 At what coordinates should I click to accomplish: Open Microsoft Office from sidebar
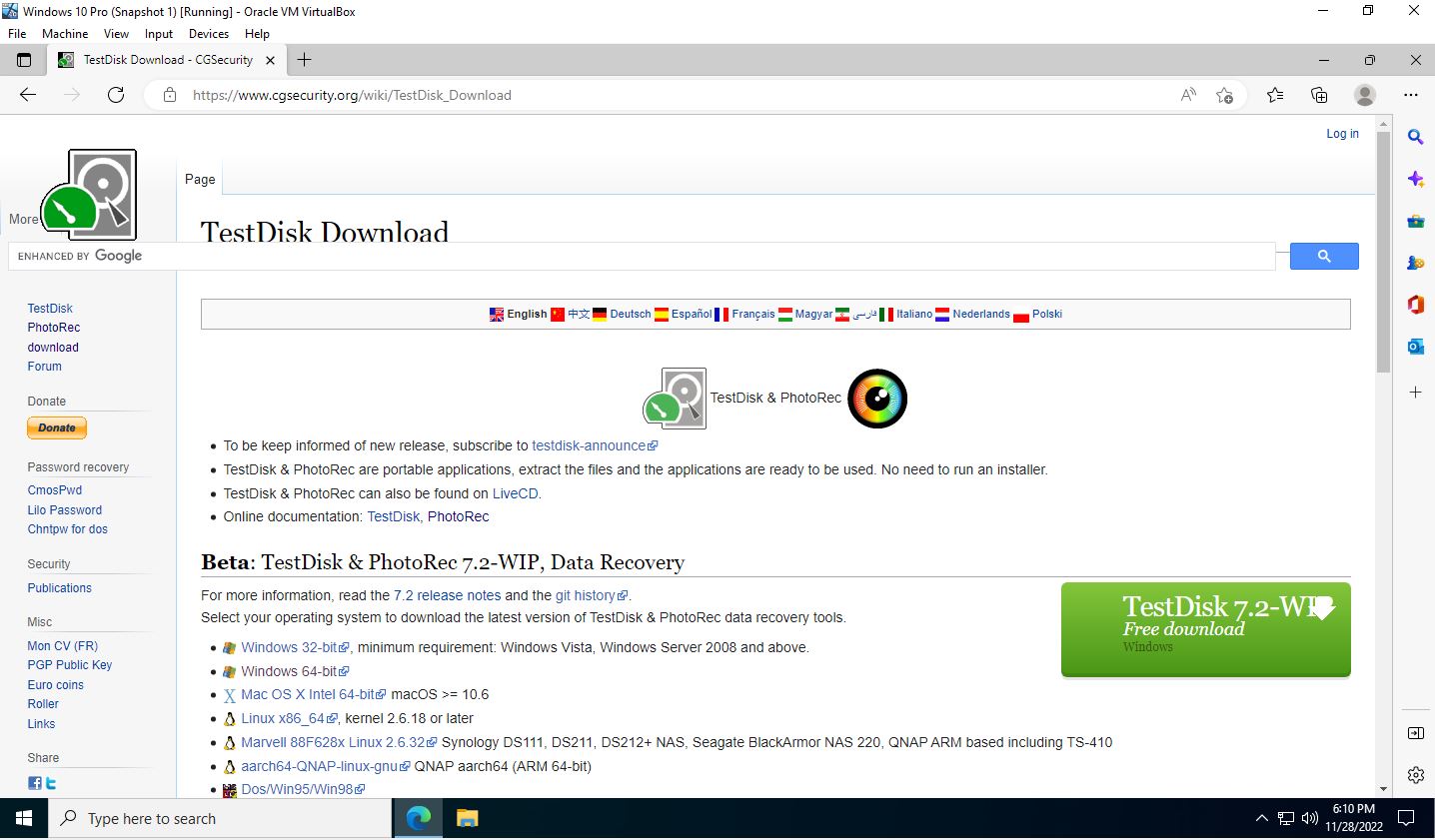[x=1415, y=305]
